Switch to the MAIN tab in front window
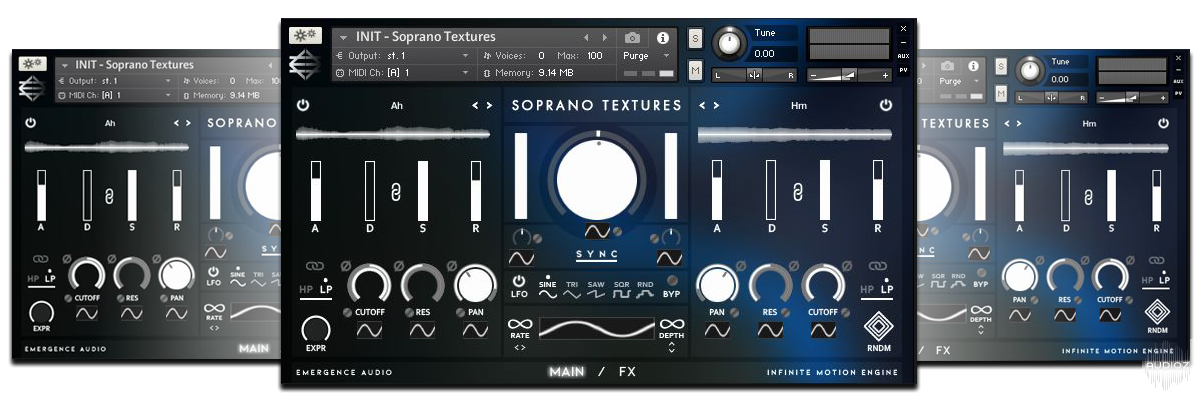Screen dimensions: 1200x400 coord(567,372)
